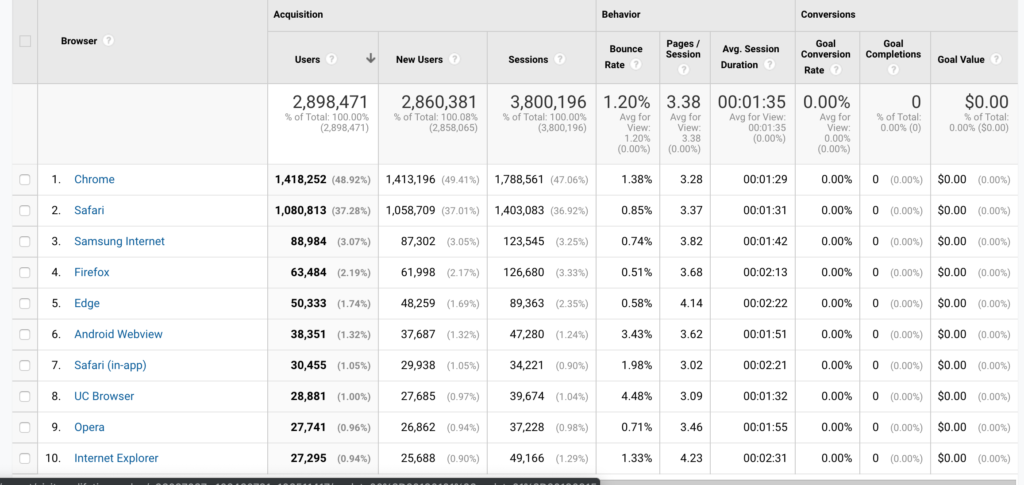The height and width of the screenshot is (485, 1024).
Task: Open the Samsung Internet link
Action: click(x=119, y=242)
